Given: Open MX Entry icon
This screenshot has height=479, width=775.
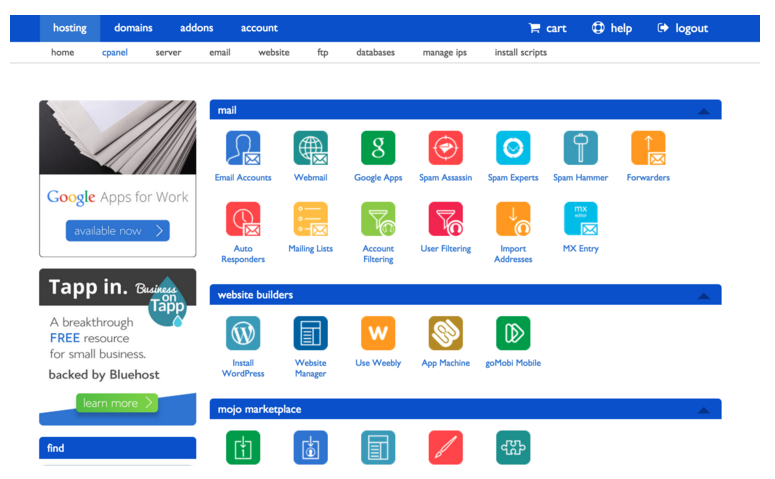Looking at the screenshot, I should click(581, 219).
